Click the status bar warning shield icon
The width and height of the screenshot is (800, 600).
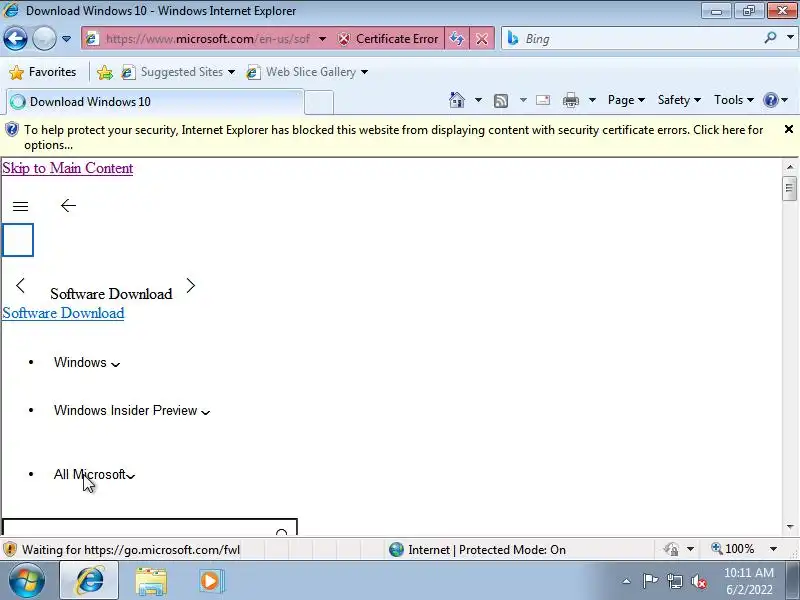tap(10, 549)
